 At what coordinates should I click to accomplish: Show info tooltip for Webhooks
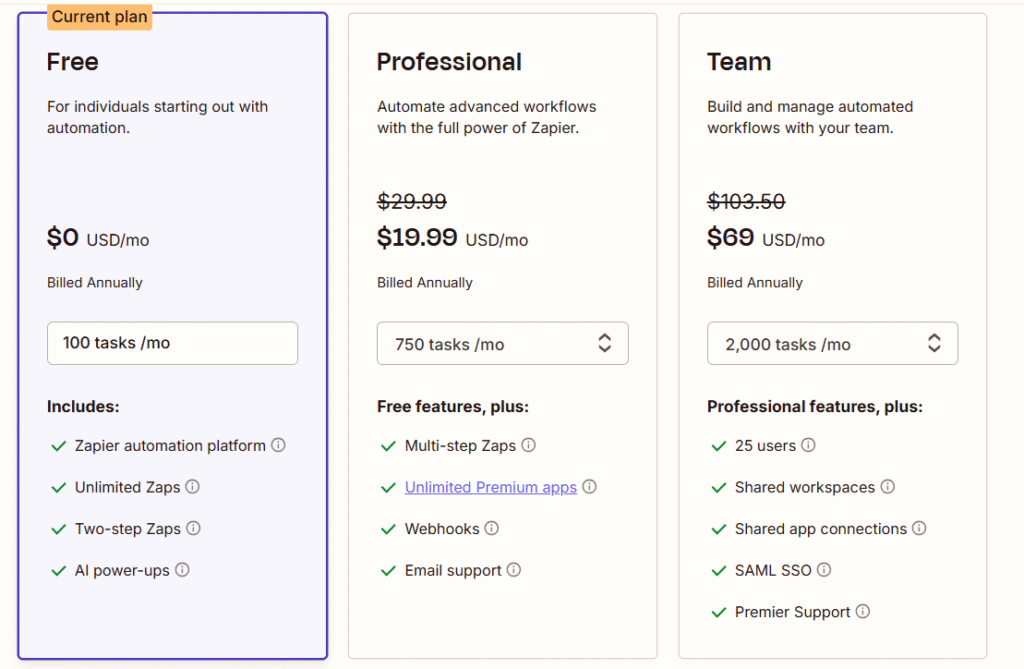coord(492,528)
